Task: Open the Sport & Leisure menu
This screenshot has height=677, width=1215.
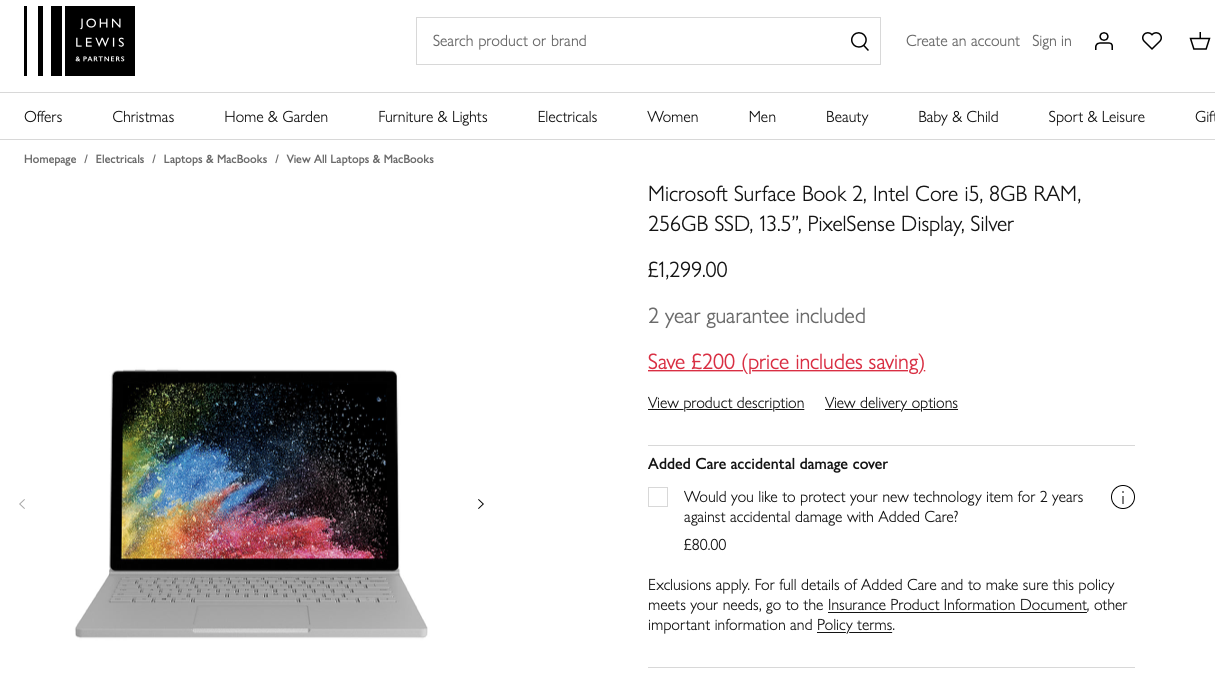Action: [x=1096, y=117]
